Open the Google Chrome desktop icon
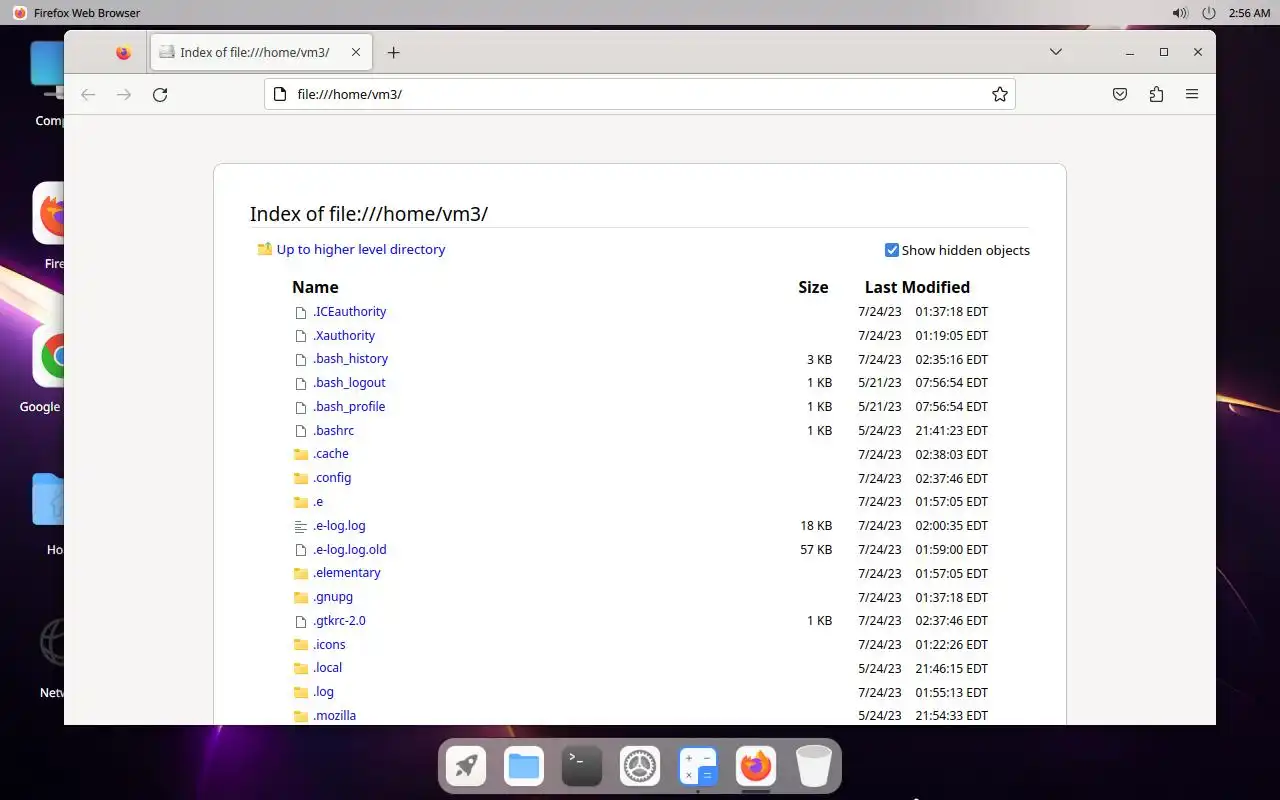 click(x=48, y=356)
